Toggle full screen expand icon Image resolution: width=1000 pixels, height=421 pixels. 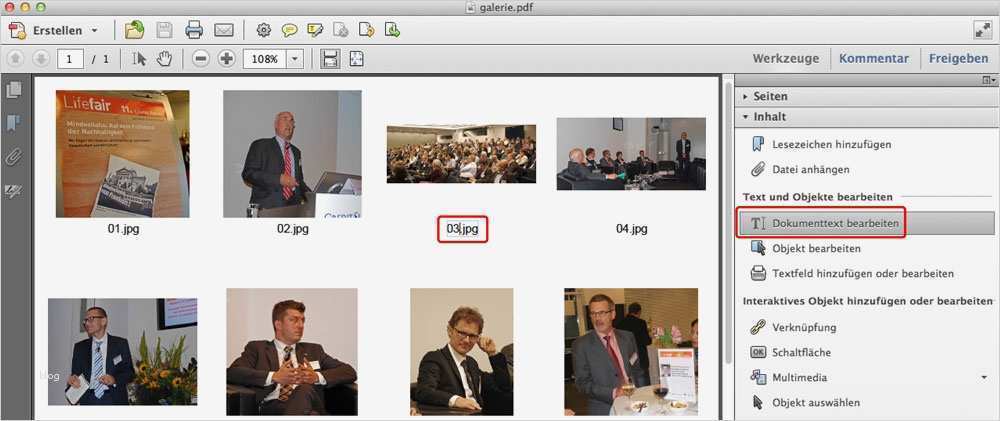(982, 30)
